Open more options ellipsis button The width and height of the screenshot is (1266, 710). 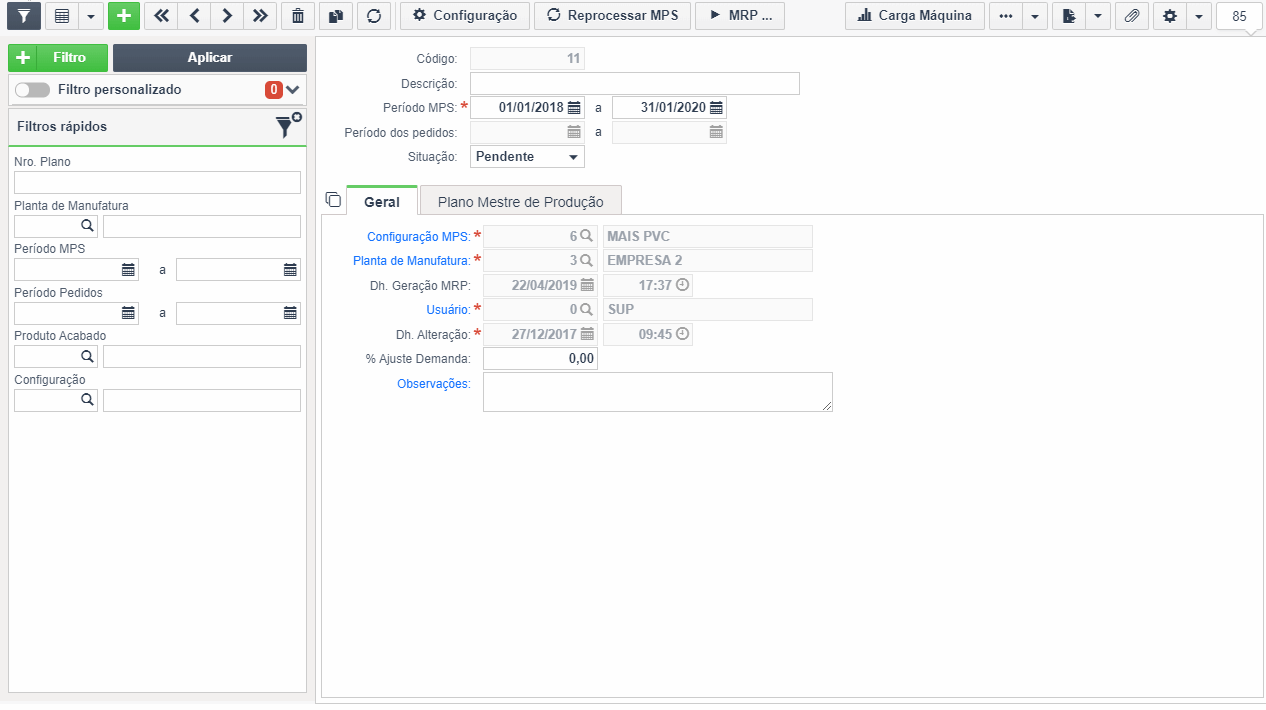coord(1006,16)
